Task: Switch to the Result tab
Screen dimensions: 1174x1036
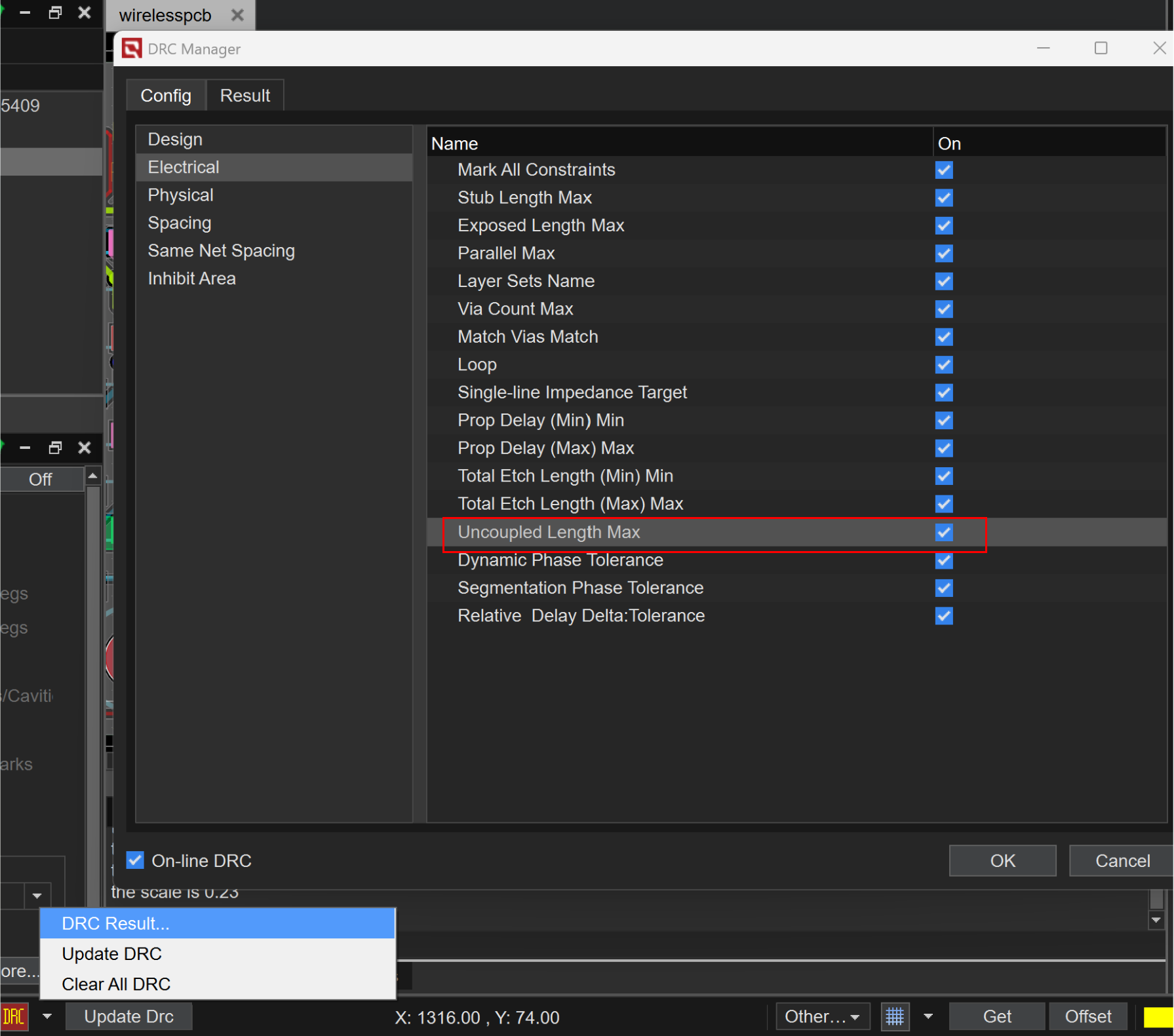Action: (245, 96)
